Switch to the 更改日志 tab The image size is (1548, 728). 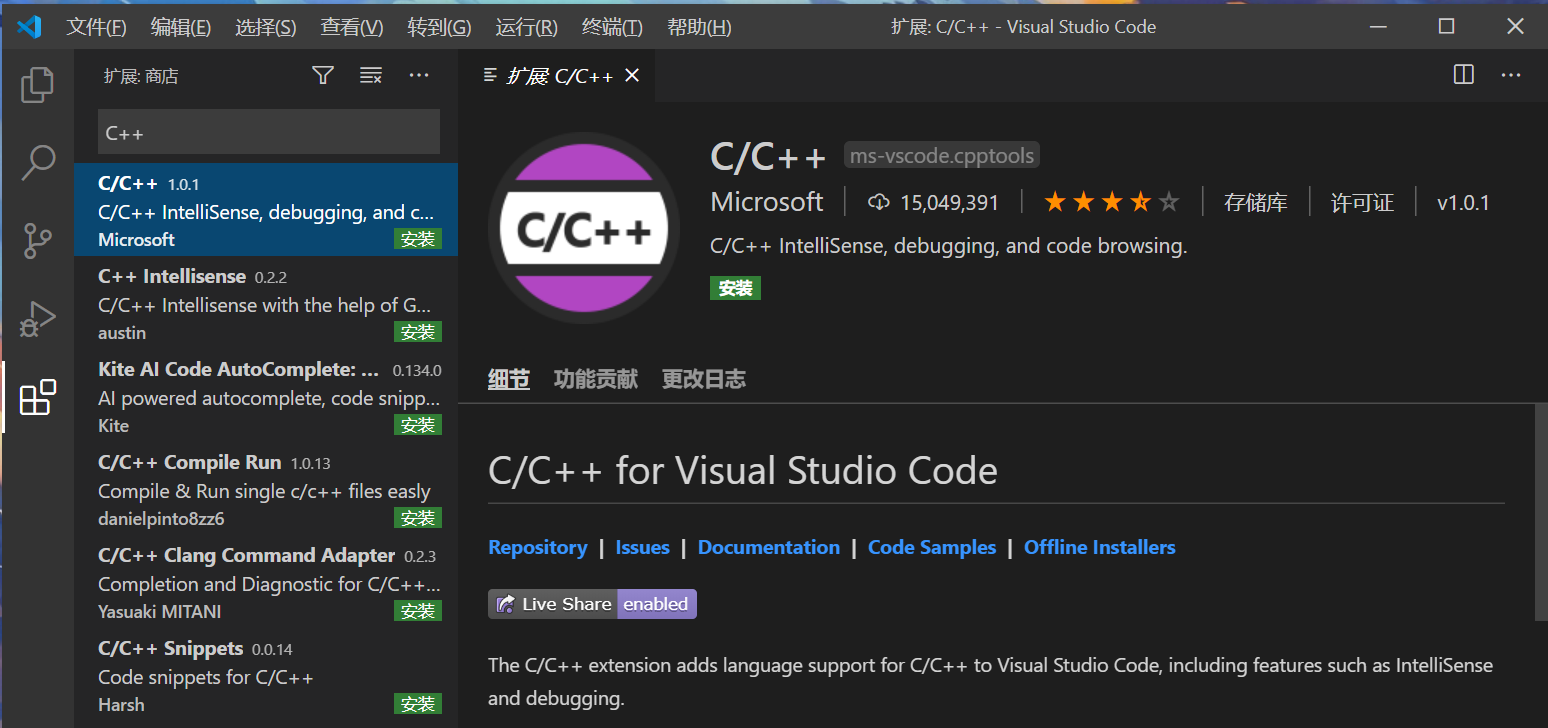click(x=703, y=380)
